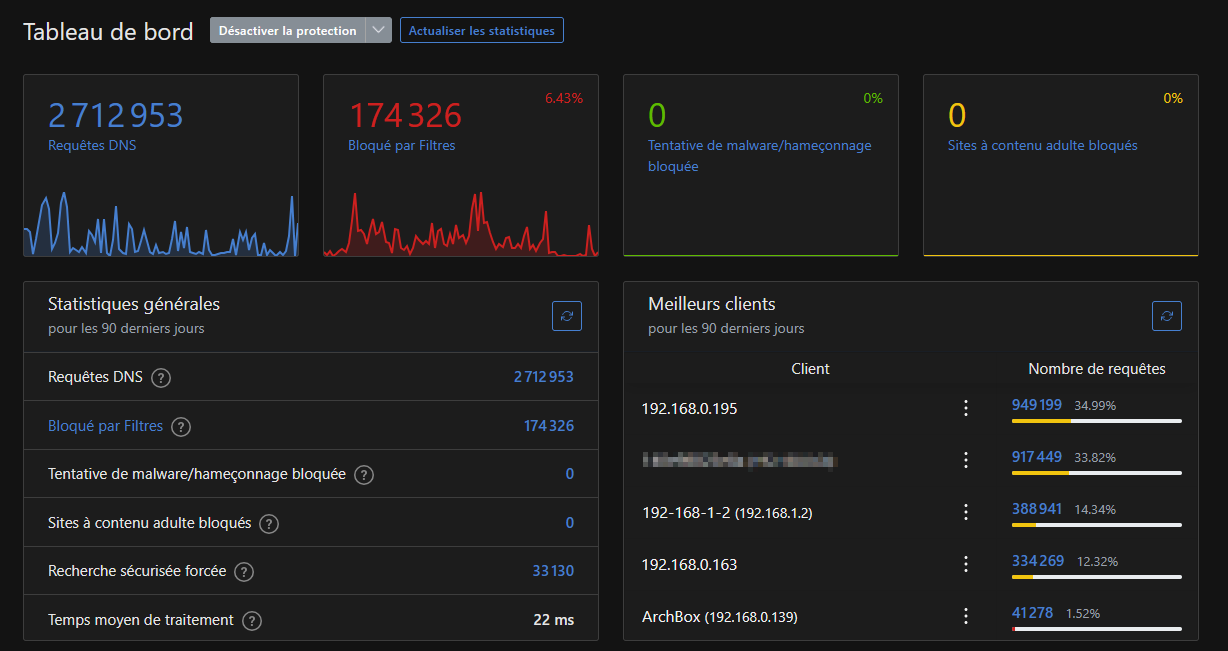Open options menu for ArchBox client
The width and height of the screenshot is (1228, 651).
click(x=966, y=616)
